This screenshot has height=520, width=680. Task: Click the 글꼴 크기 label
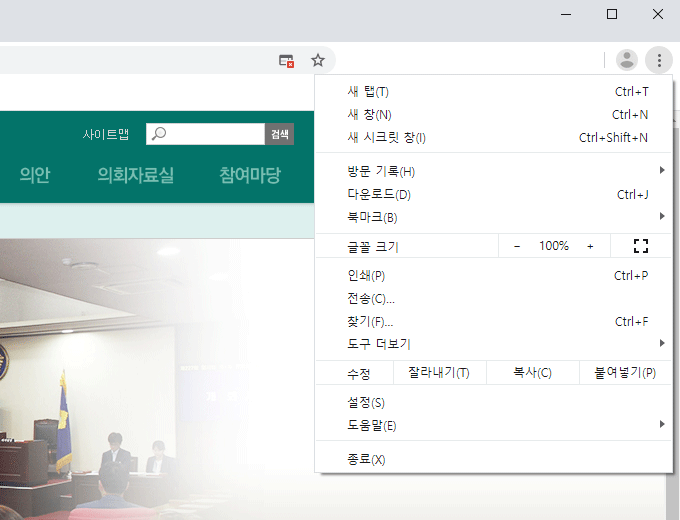(373, 247)
